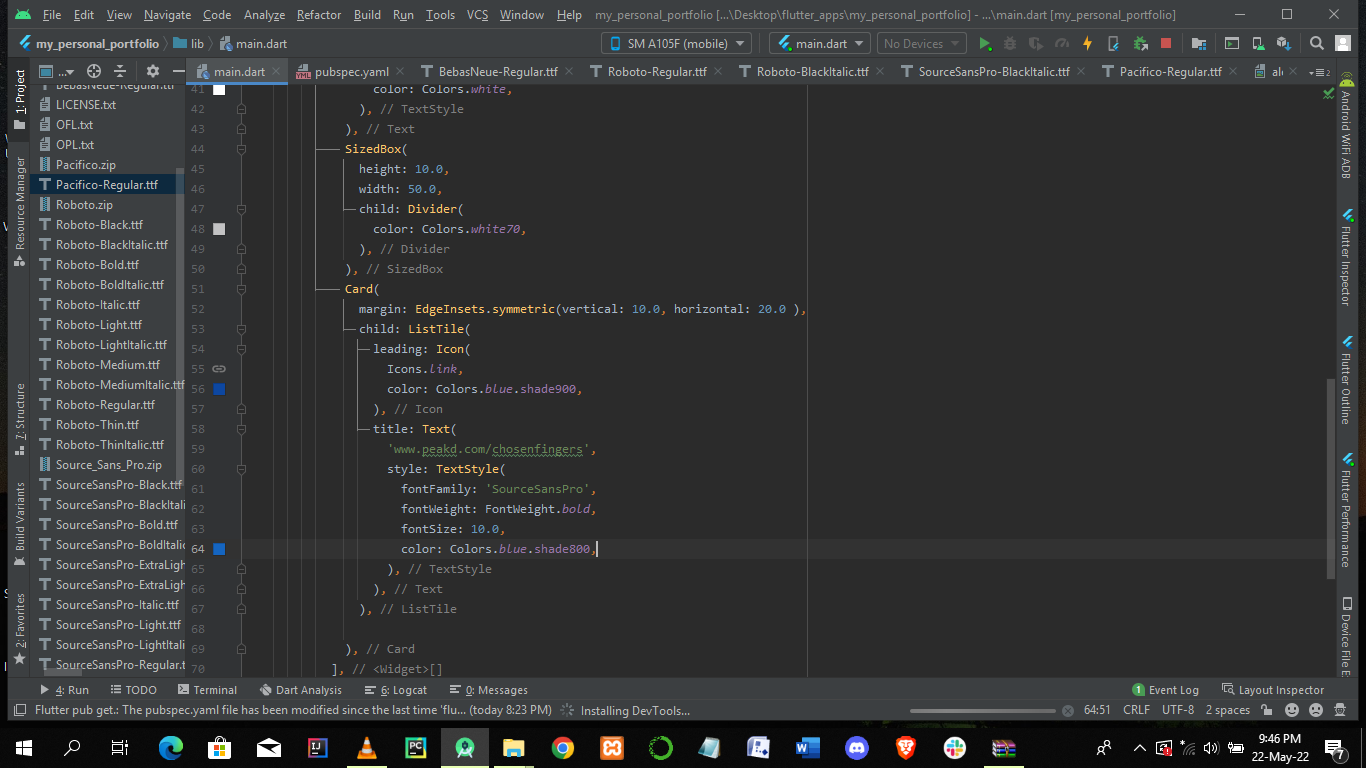Open the Terminal tool window
1366x768 pixels.
[x=207, y=690]
